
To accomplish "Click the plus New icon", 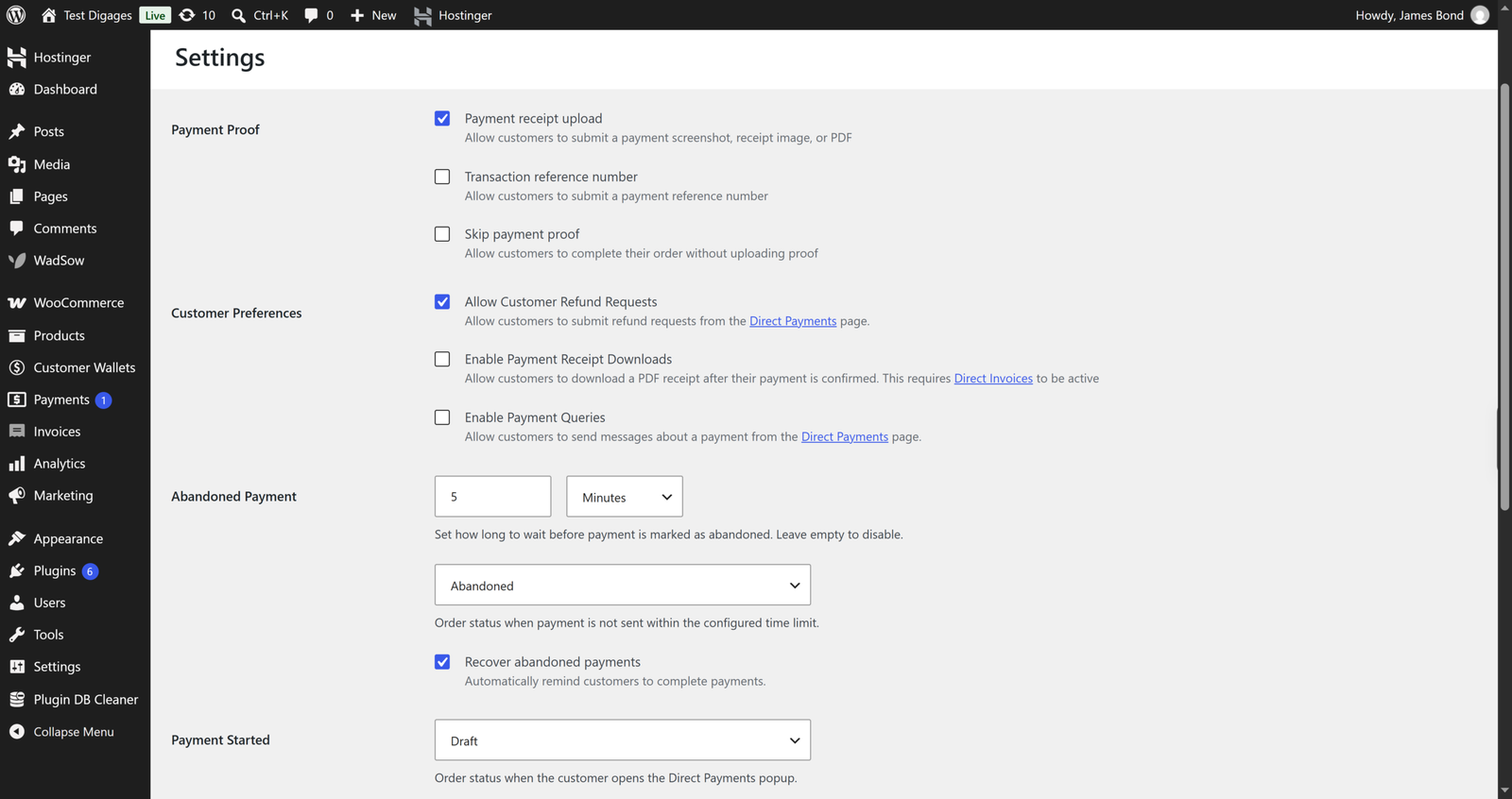I will pyautogui.click(x=357, y=15).
